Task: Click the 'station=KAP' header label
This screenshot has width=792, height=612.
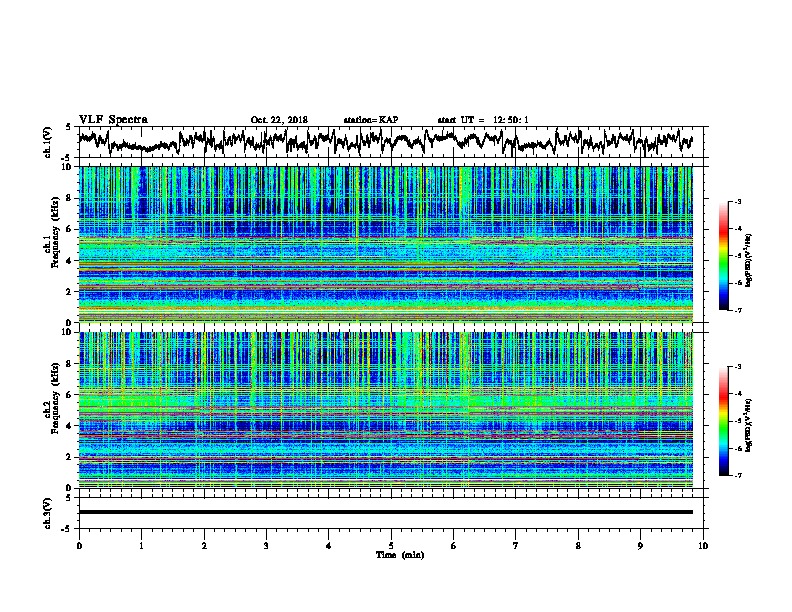Action: click(x=371, y=120)
